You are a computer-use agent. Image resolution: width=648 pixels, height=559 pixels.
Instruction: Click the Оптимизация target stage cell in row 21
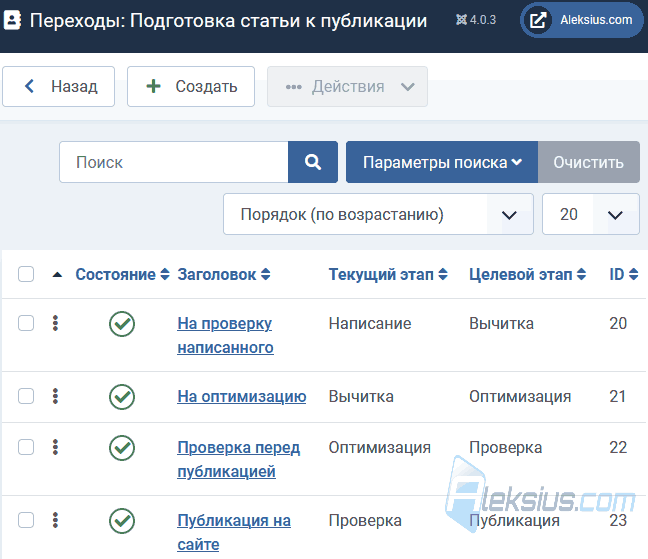click(520, 397)
